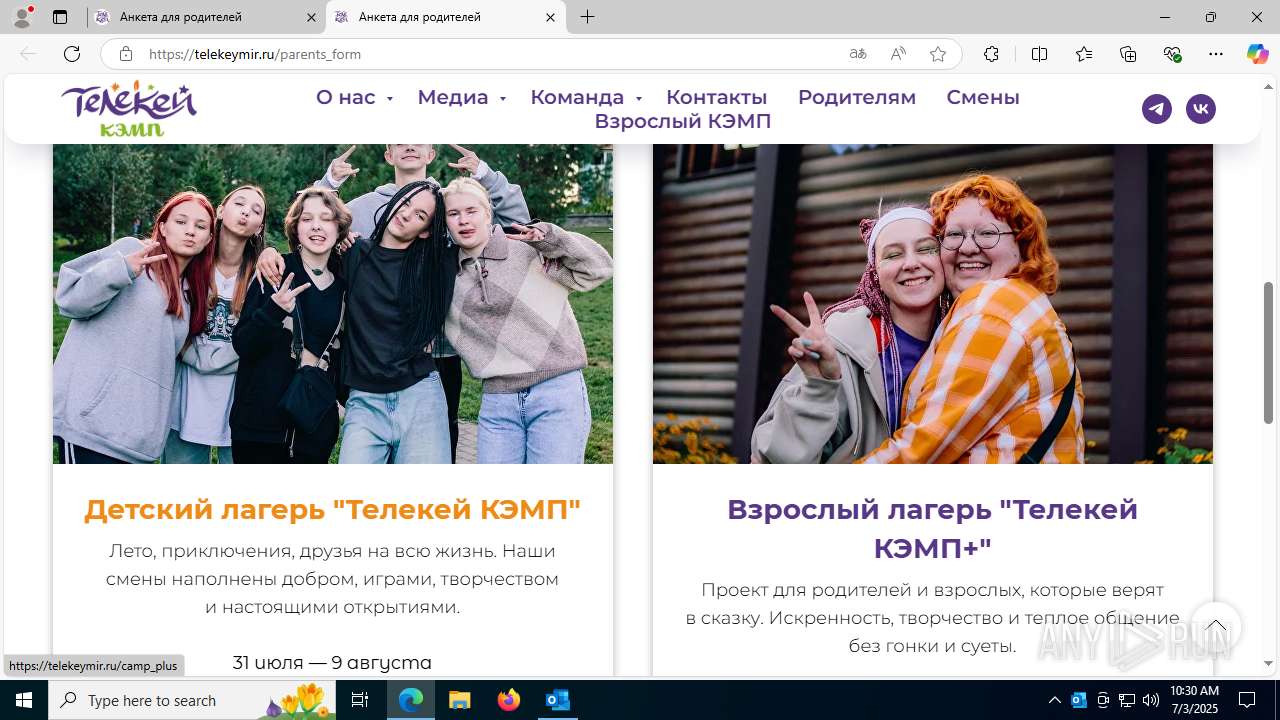Open notification center icon
Screen dimensions: 1280x720
pyautogui.click(x=1247, y=700)
